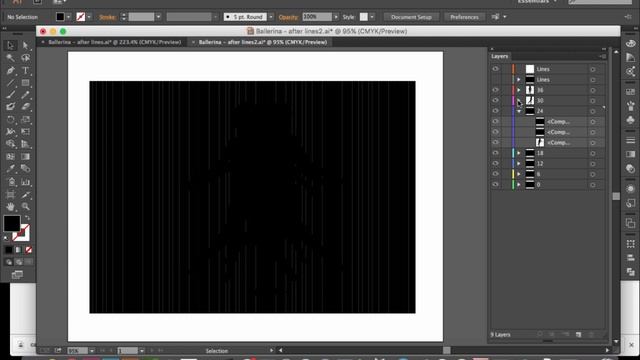Select the Magic Wand tool
This screenshot has height=360, width=640.
11,58
